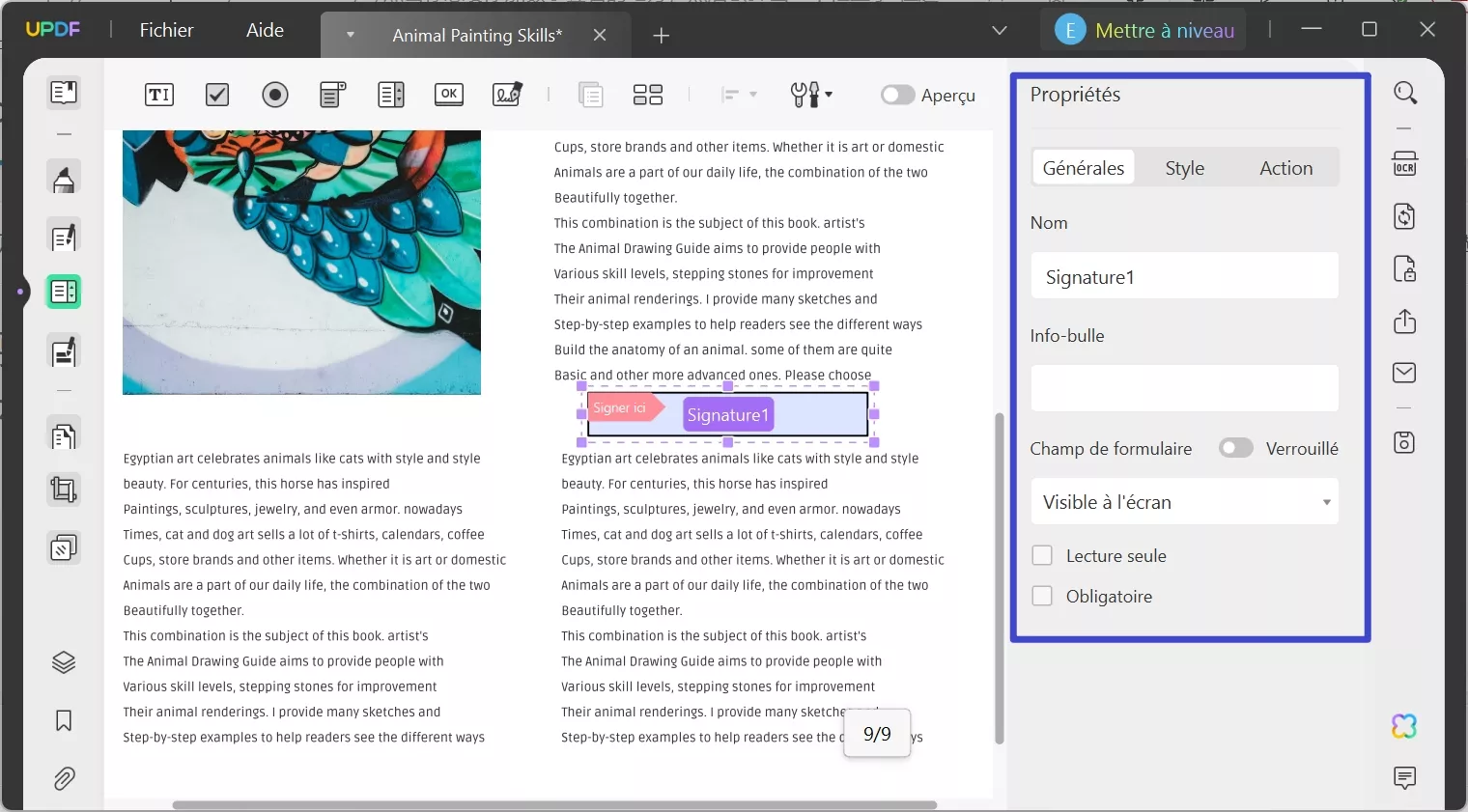The height and width of the screenshot is (812, 1468).
Task: Open the Convert PDF icon in right sidebar
Action: point(1405,216)
